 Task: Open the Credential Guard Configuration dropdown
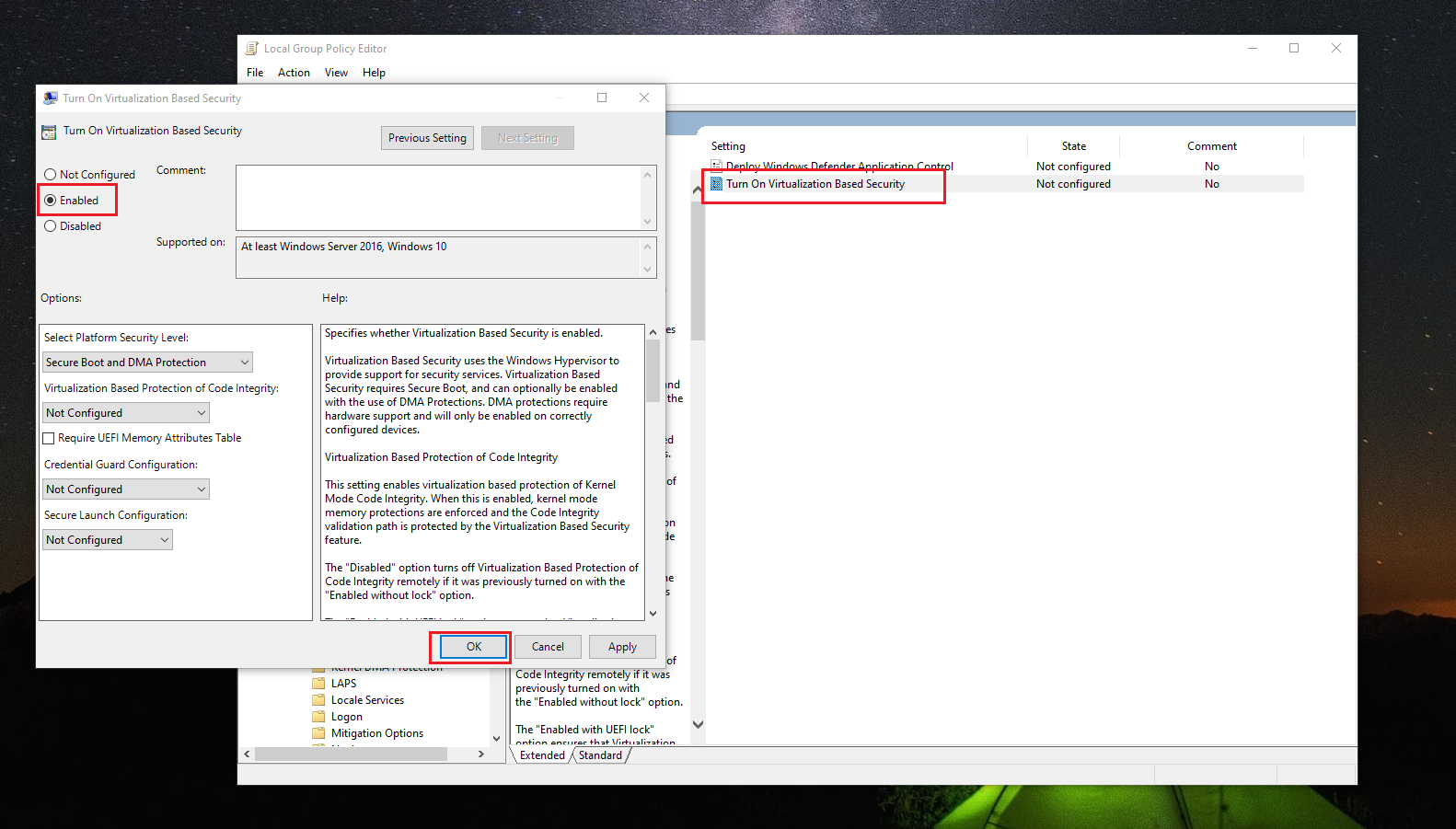point(126,489)
